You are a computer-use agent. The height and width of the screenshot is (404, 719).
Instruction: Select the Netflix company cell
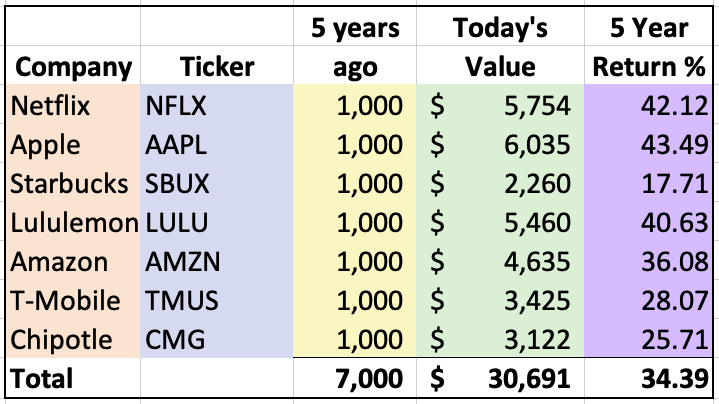coord(73,105)
